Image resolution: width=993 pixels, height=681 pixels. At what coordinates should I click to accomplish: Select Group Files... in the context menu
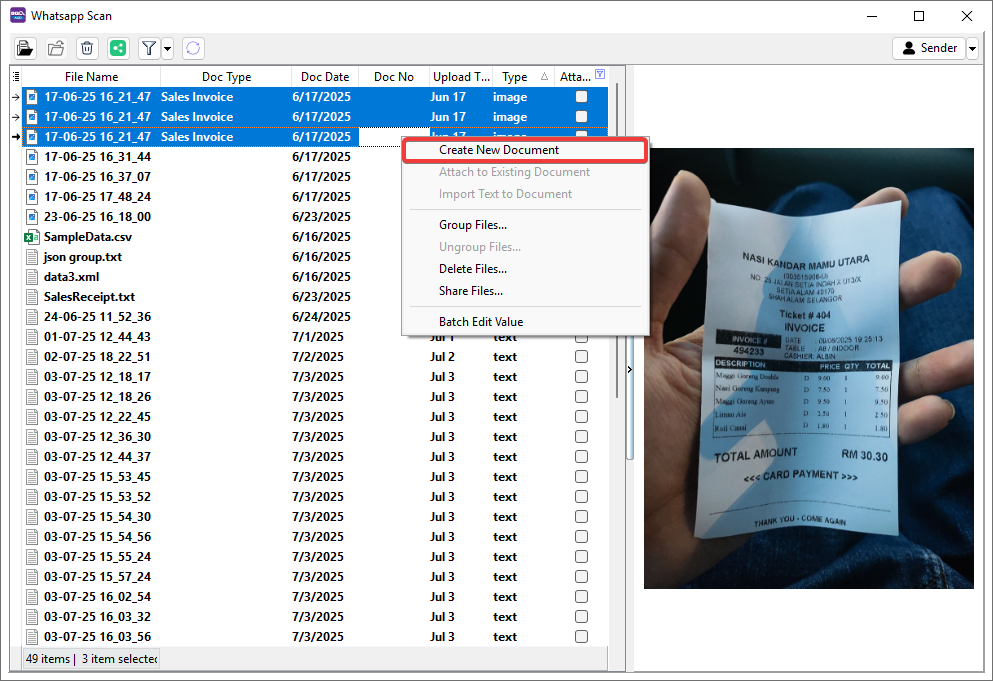(472, 225)
